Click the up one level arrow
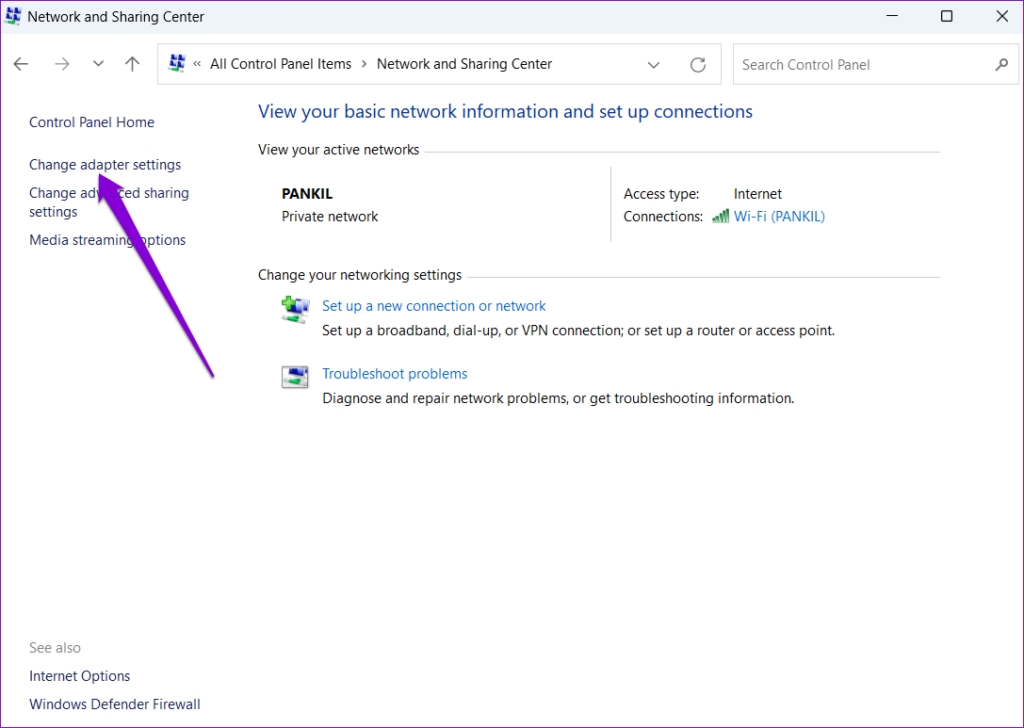Viewport: 1024px width, 728px height. point(132,63)
